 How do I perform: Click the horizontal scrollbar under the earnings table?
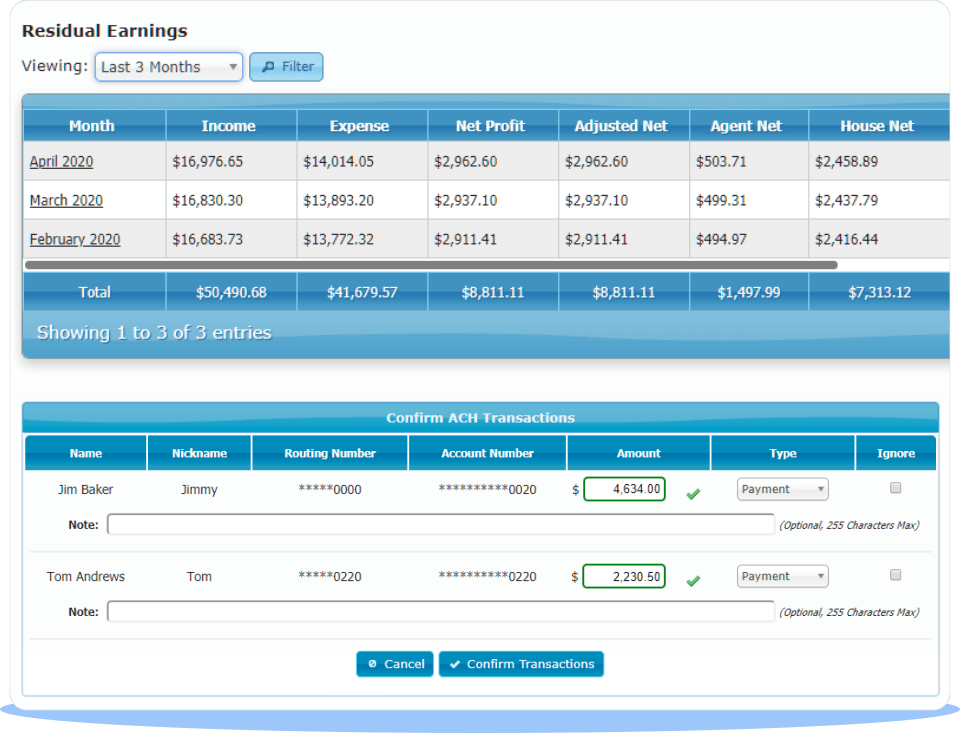[x=431, y=265]
